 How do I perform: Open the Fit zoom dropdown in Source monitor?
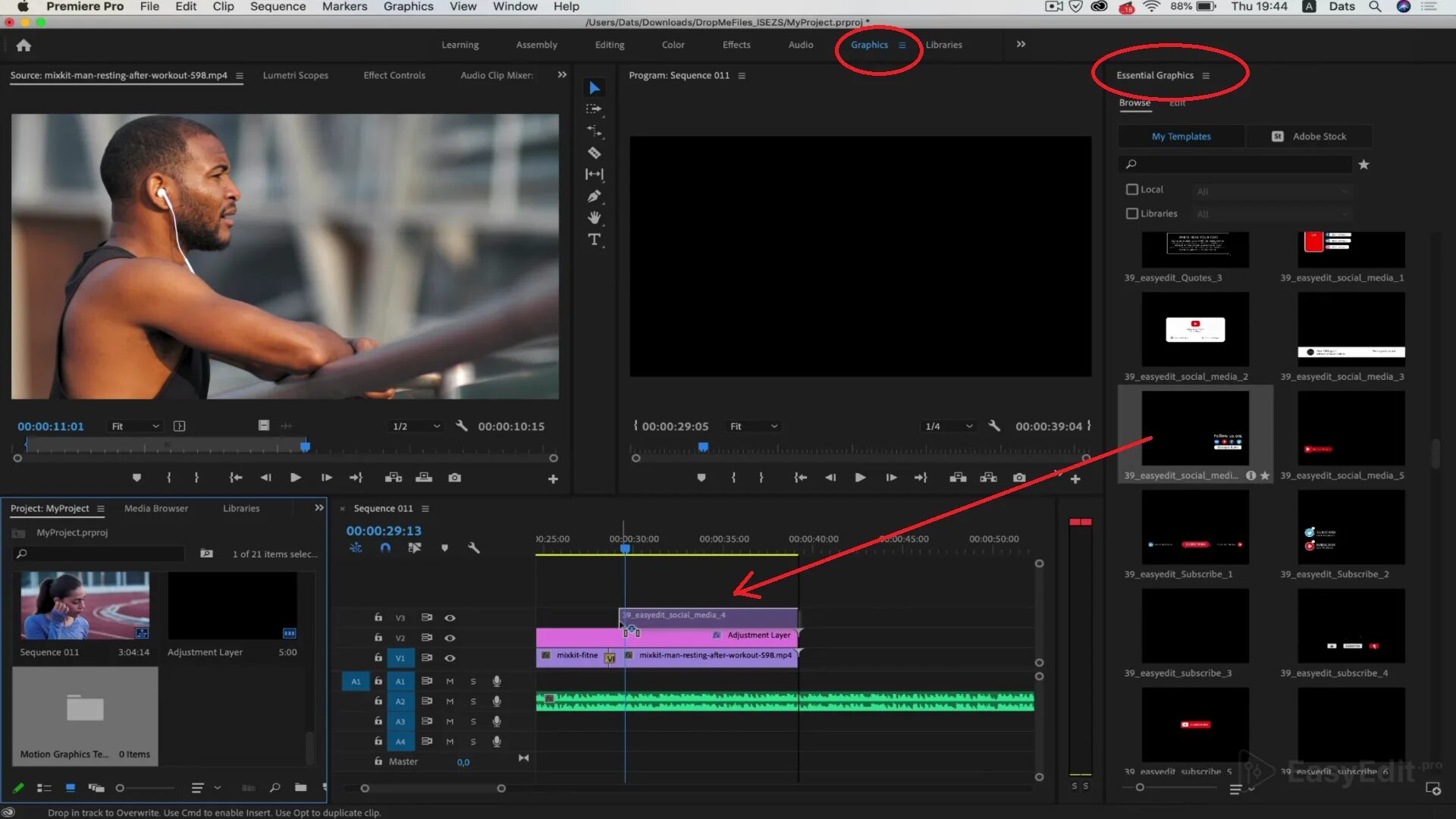[x=134, y=425]
